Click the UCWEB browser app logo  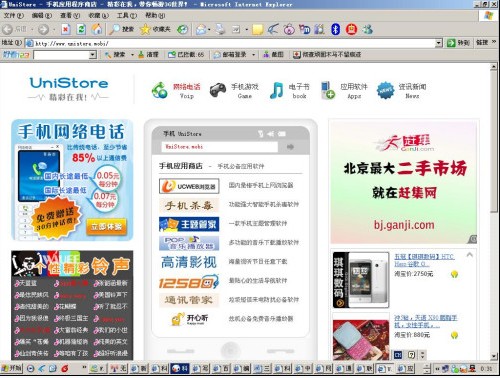click(189, 186)
